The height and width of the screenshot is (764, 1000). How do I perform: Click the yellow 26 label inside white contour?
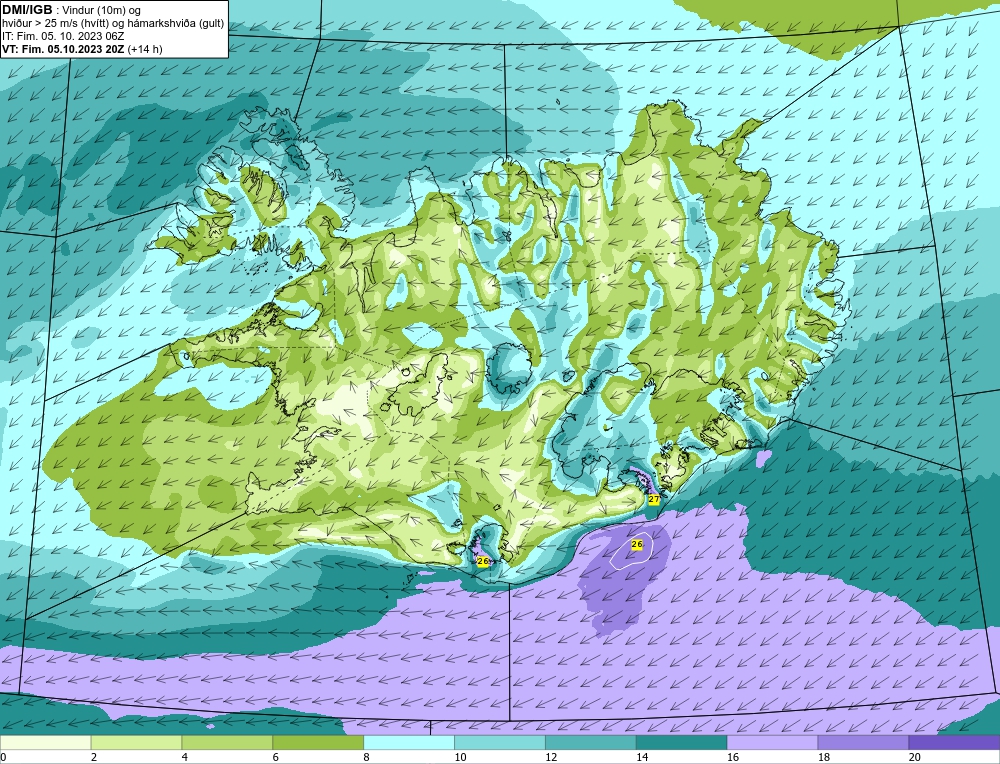[x=636, y=544]
